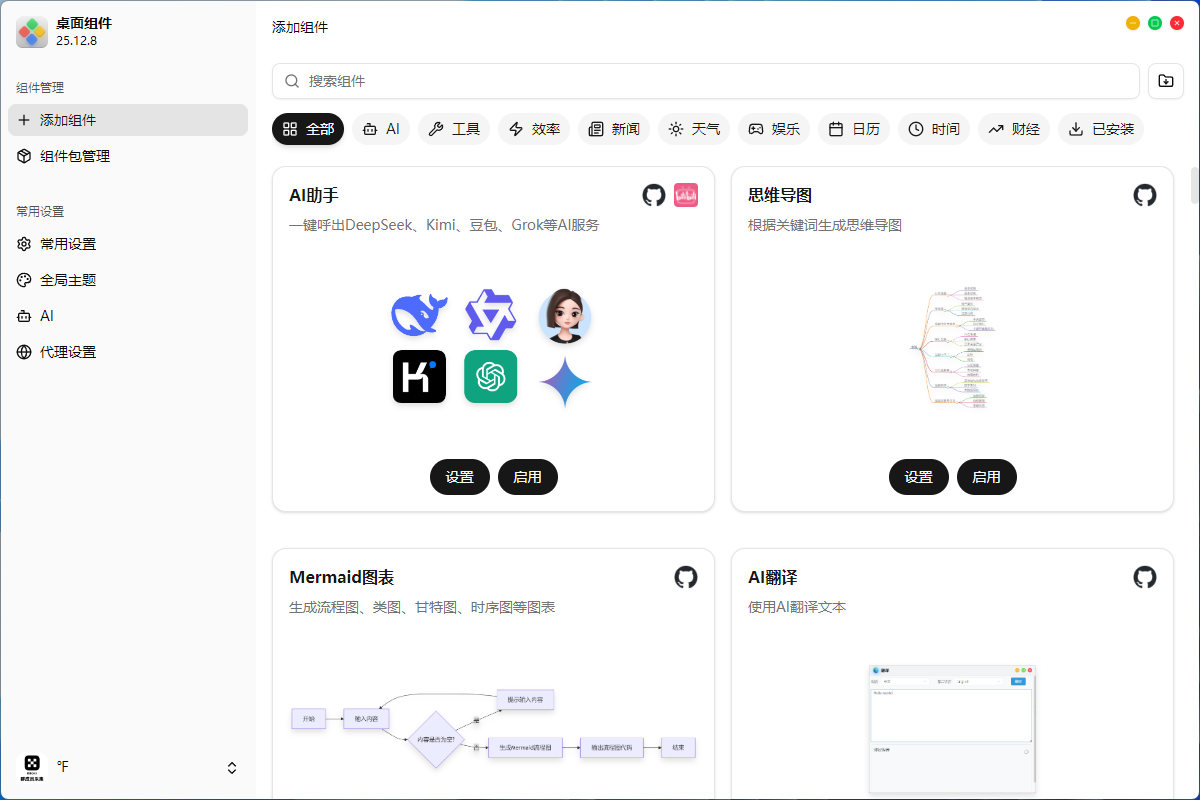1200x800 pixels.
Task: Select the 工具 category tab
Action: (x=454, y=129)
